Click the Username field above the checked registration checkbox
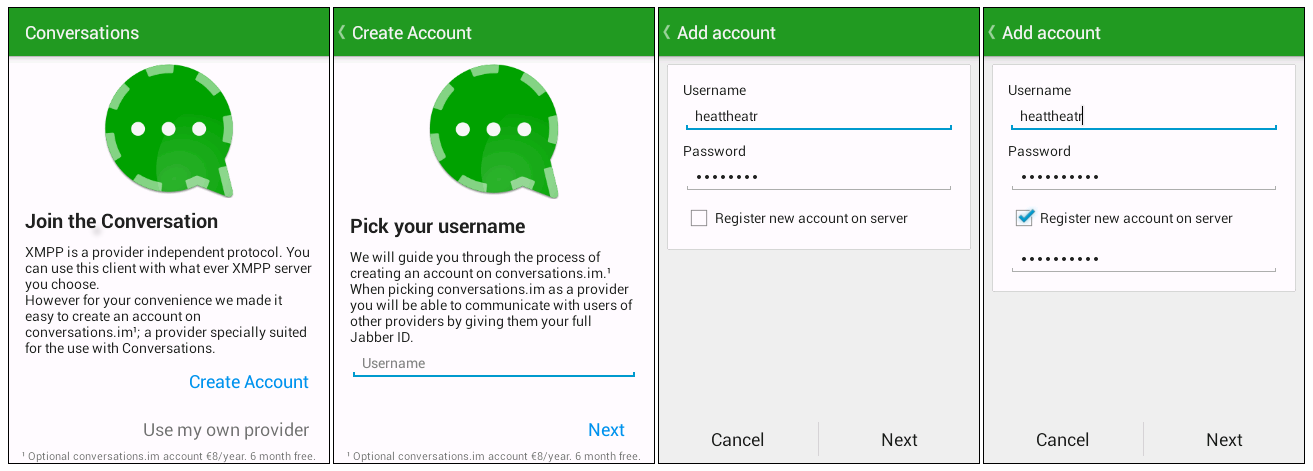This screenshot has width=1313, height=471. (x=1143, y=117)
